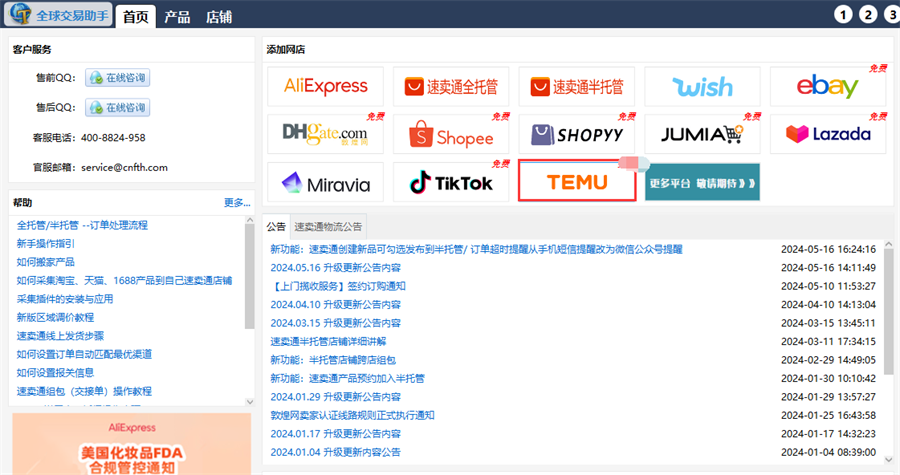Add a Shopee store
This screenshot has height=475, width=900.
pyautogui.click(x=451, y=134)
